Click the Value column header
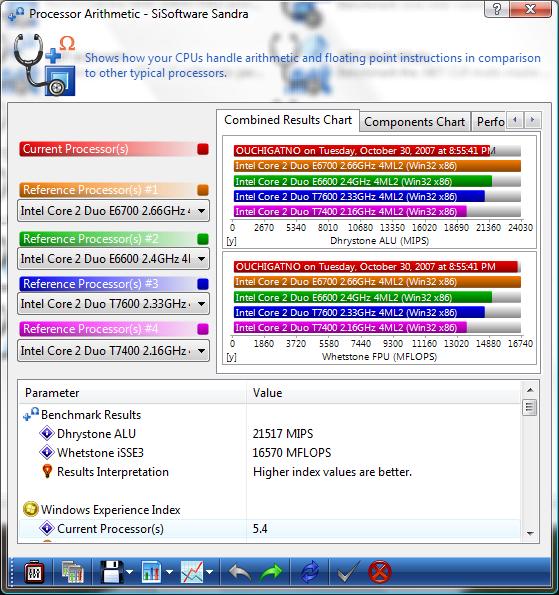This screenshot has width=559, height=595. (383, 393)
